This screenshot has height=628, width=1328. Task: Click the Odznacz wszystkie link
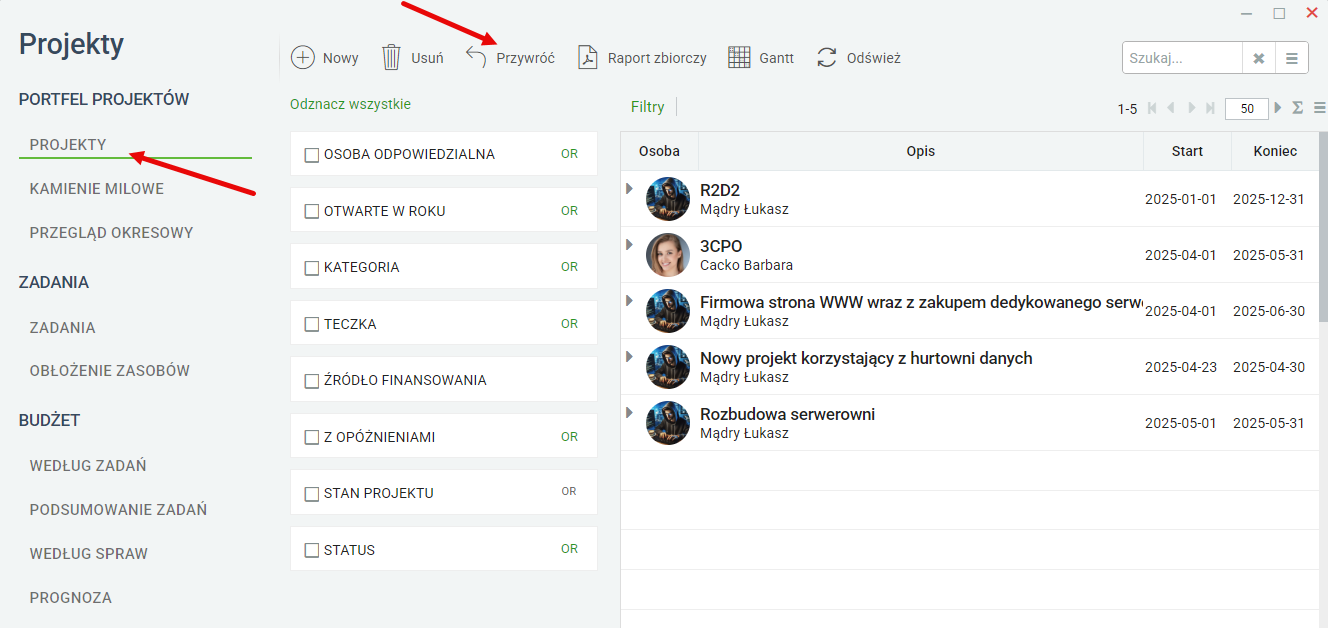[x=350, y=104]
